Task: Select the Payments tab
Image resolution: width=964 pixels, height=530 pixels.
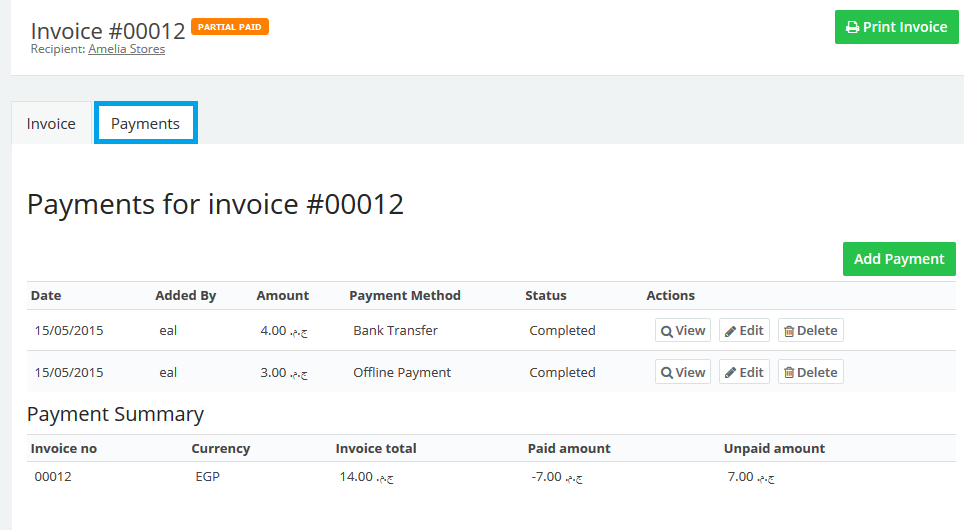Action: point(145,124)
